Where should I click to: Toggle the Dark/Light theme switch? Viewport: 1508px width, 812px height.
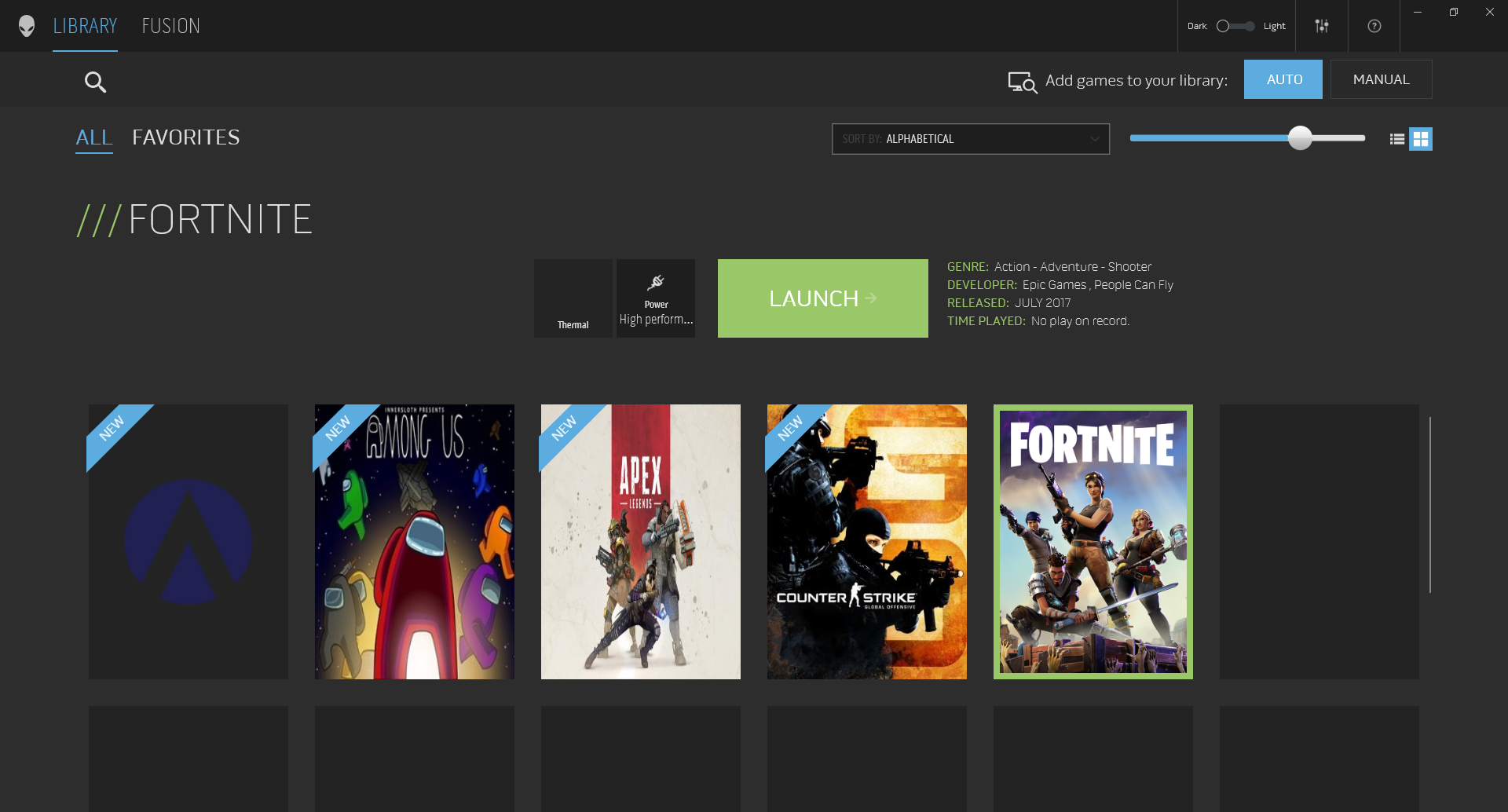pos(1235,26)
